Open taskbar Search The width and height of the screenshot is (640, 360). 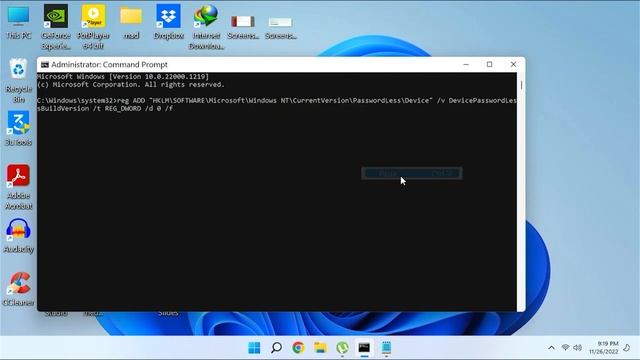(276, 348)
